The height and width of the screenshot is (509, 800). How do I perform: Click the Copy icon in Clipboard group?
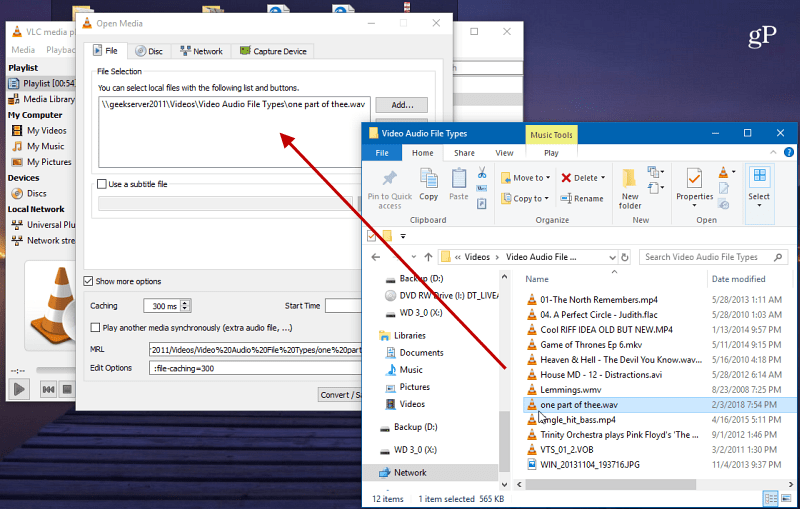(429, 179)
